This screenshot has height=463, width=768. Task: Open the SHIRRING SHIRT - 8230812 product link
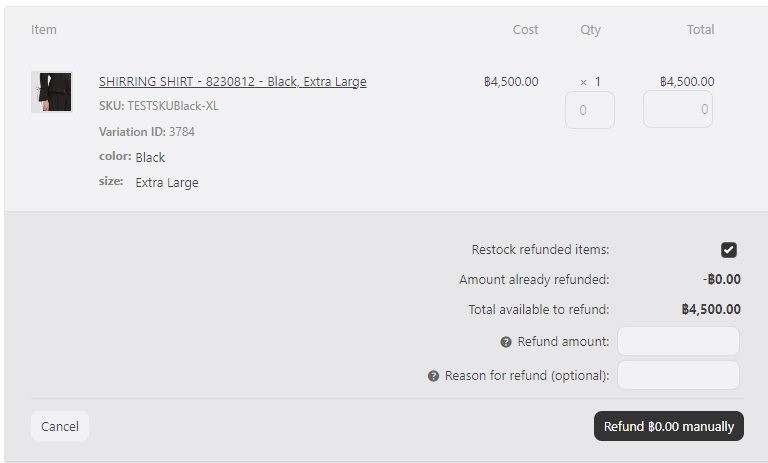[x=232, y=82]
